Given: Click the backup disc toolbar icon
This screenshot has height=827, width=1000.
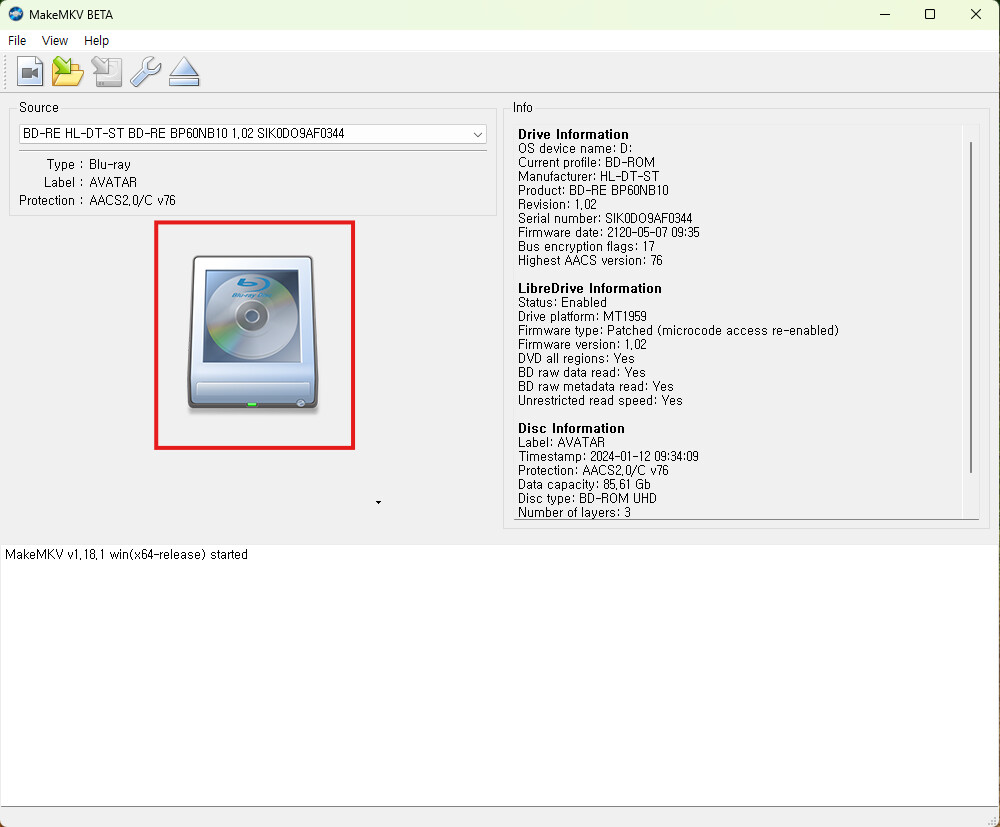Looking at the screenshot, I should click(x=107, y=71).
